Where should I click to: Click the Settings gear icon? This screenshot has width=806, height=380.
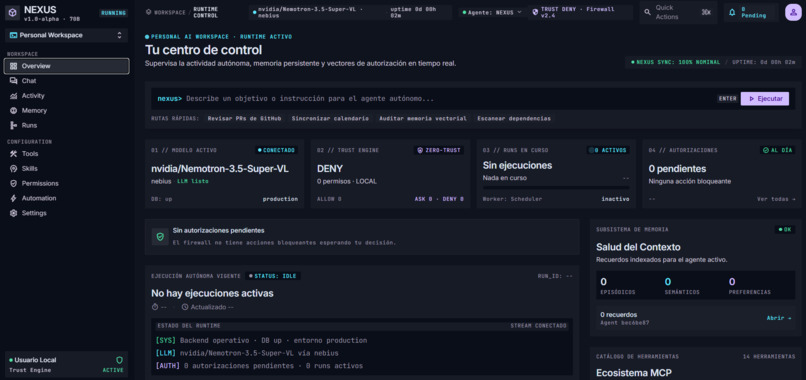(13, 213)
